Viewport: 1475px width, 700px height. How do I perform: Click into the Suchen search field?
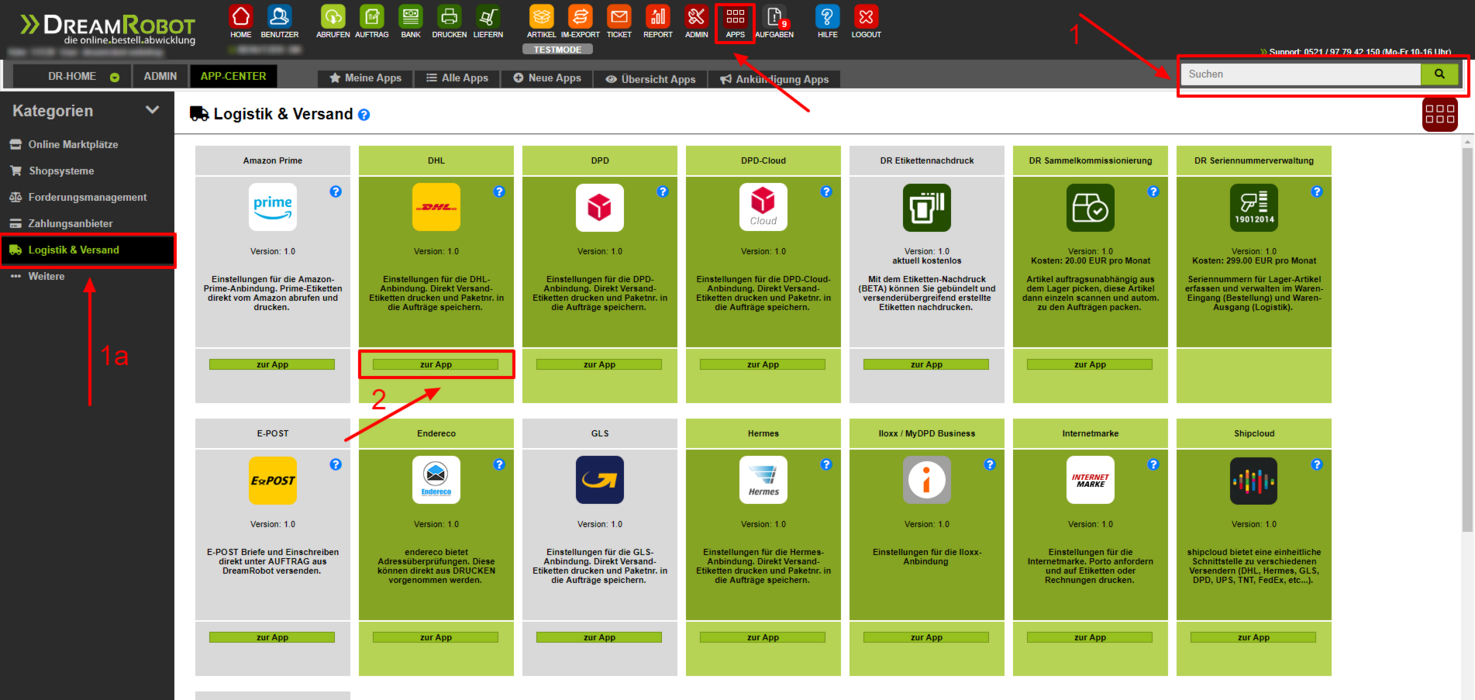point(1301,74)
